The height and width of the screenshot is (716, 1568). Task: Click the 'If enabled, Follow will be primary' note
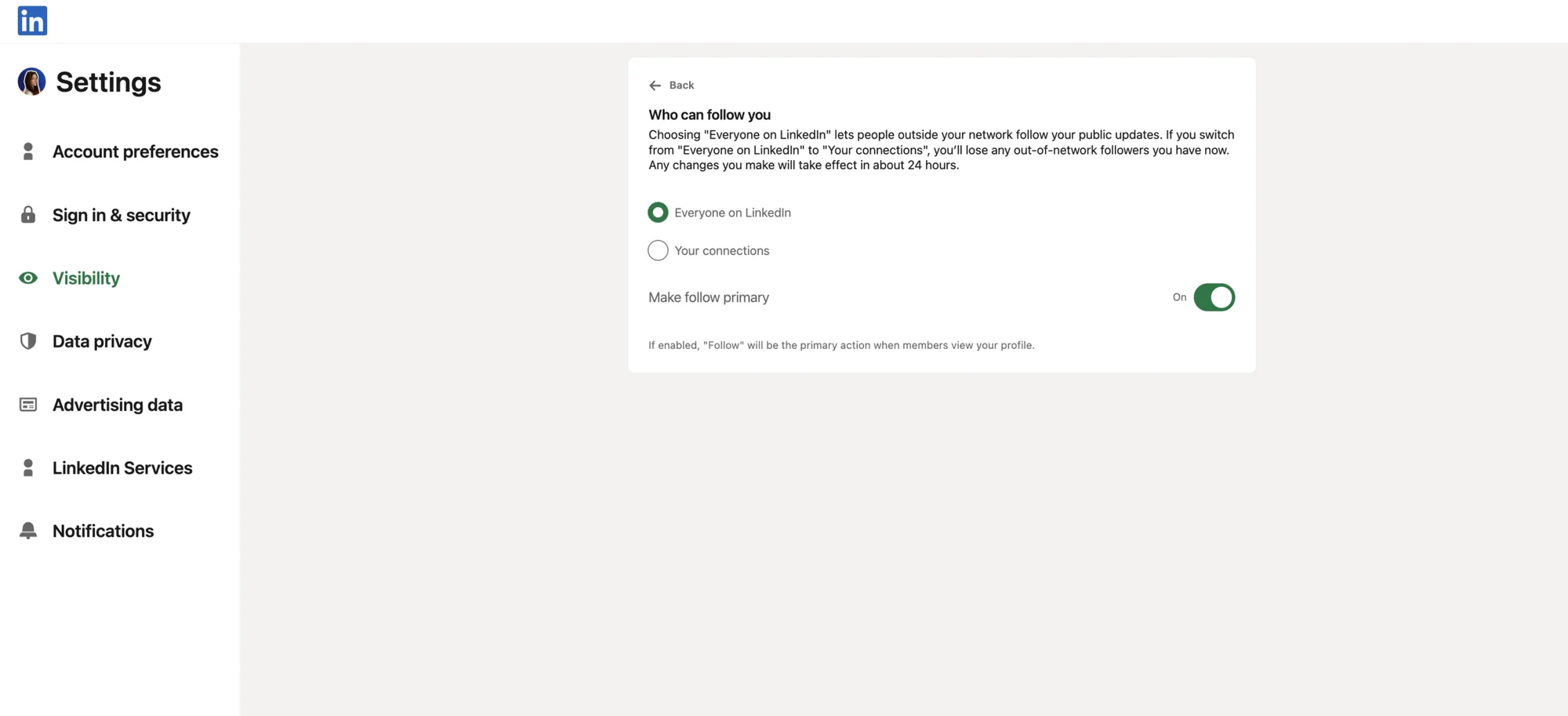(841, 345)
